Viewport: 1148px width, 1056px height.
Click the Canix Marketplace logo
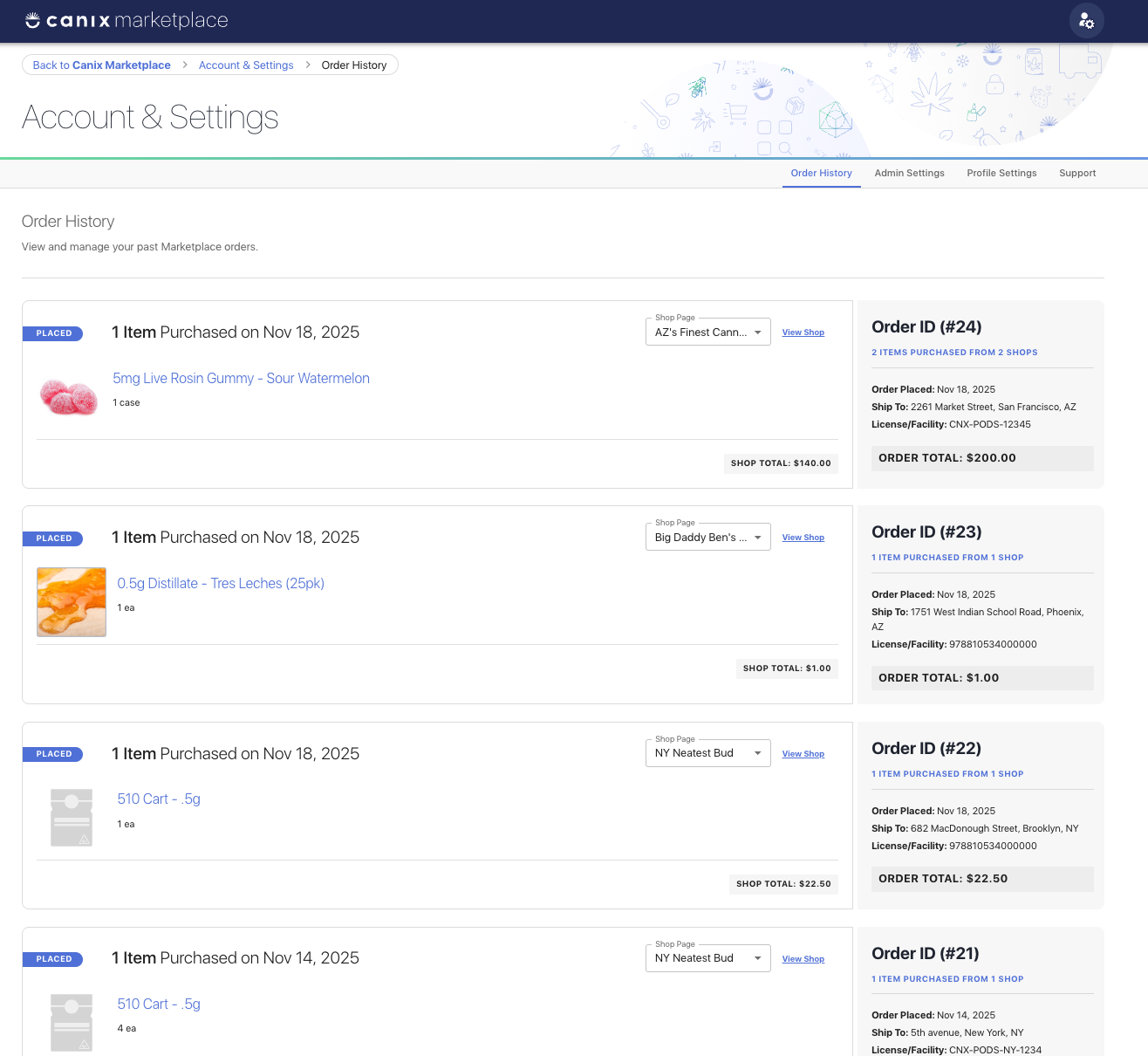(x=126, y=20)
